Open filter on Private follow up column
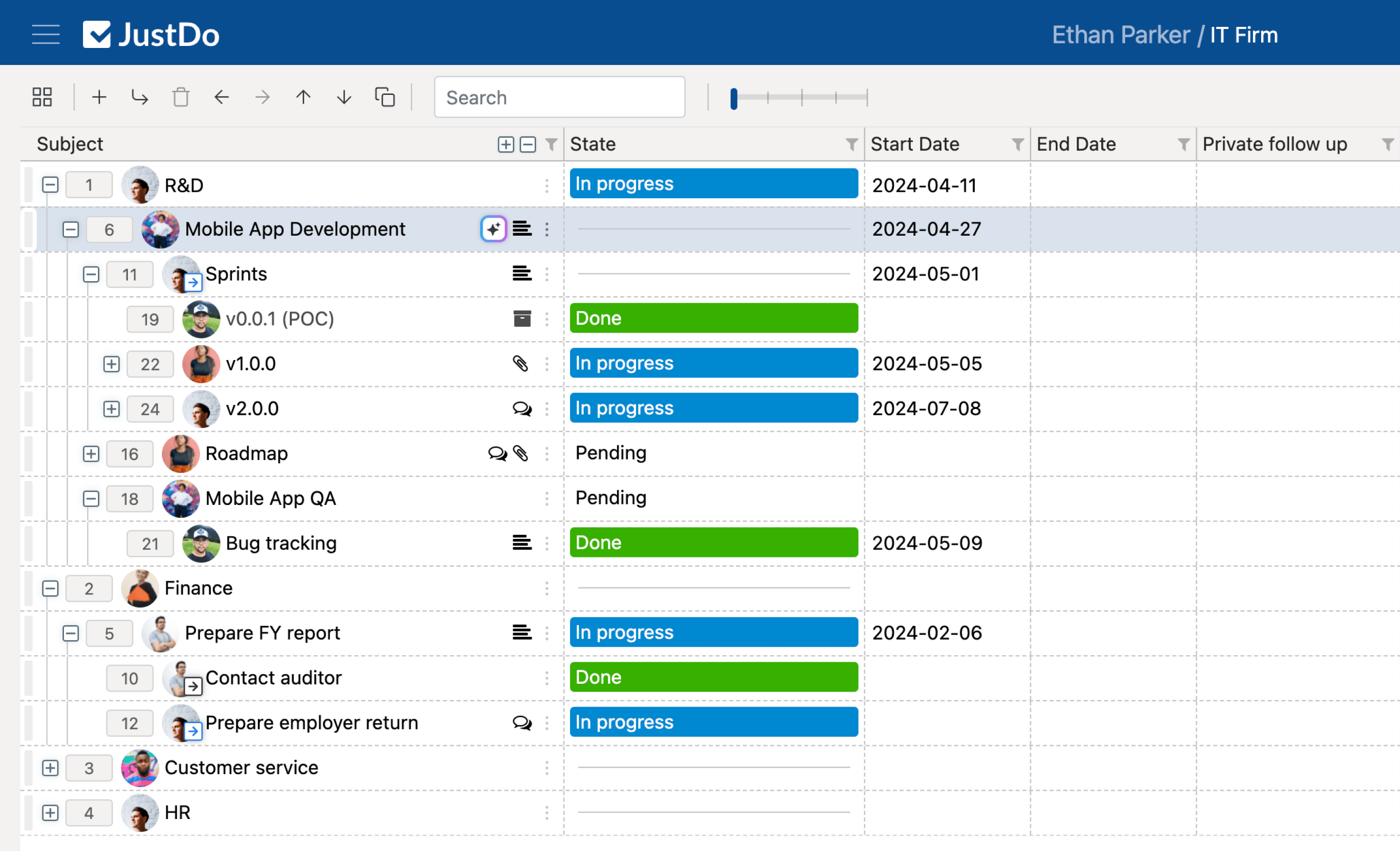The height and width of the screenshot is (851, 1400). click(x=1388, y=144)
